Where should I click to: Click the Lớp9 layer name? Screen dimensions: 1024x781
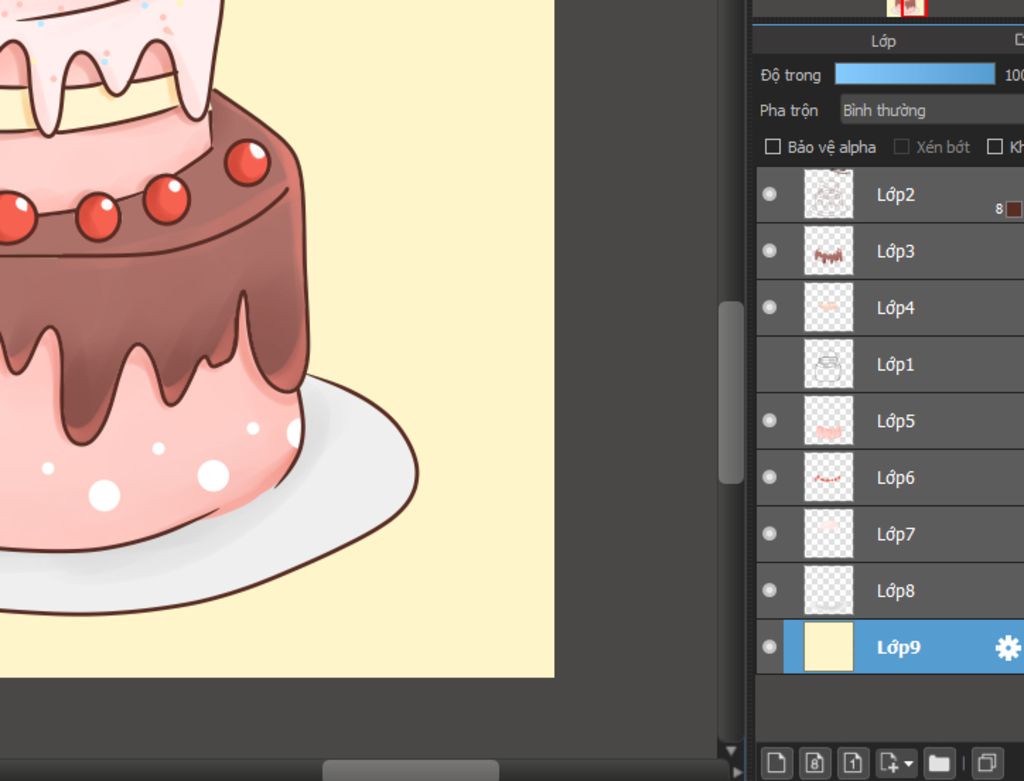click(899, 647)
